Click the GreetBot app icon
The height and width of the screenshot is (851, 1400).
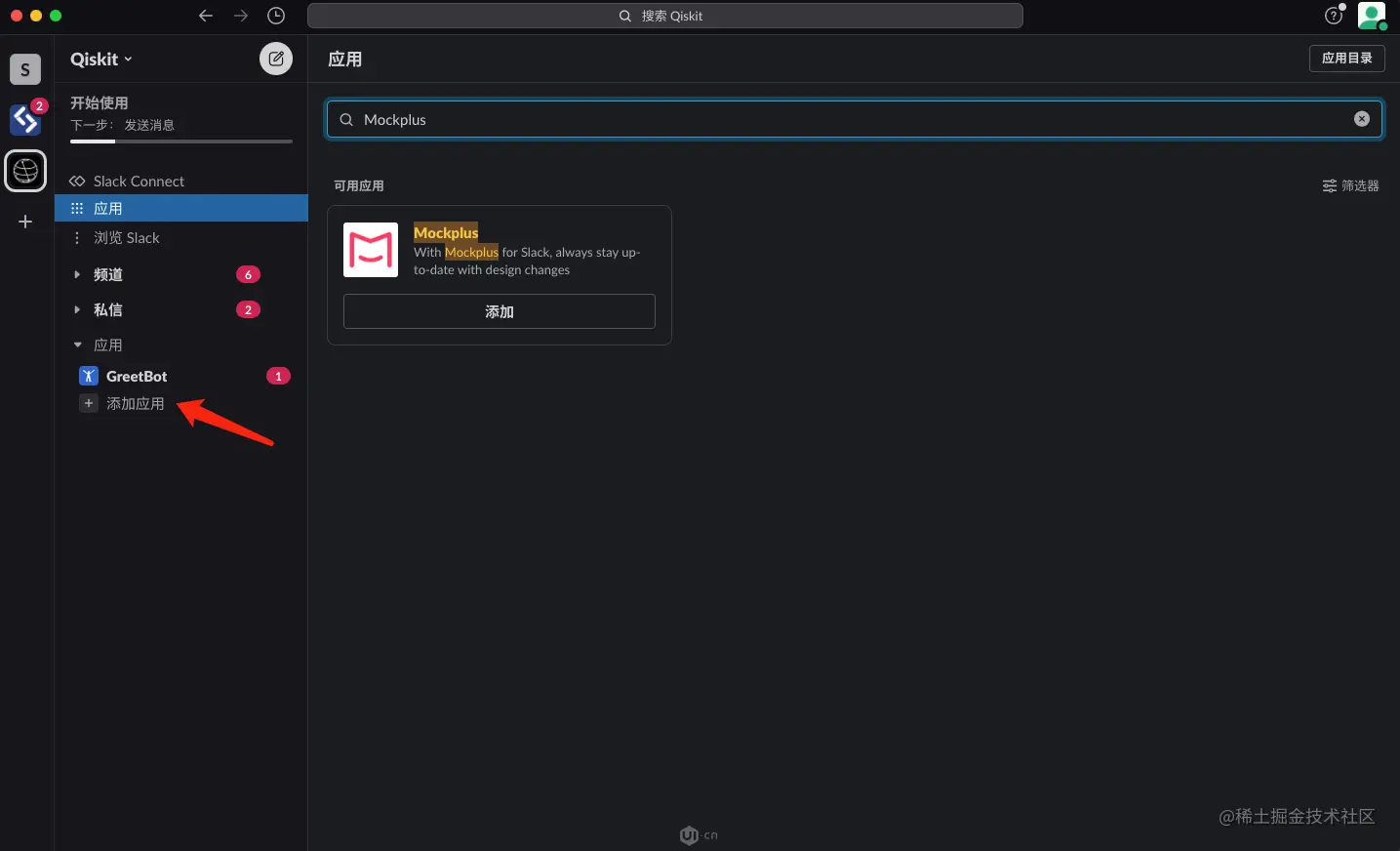(x=88, y=376)
